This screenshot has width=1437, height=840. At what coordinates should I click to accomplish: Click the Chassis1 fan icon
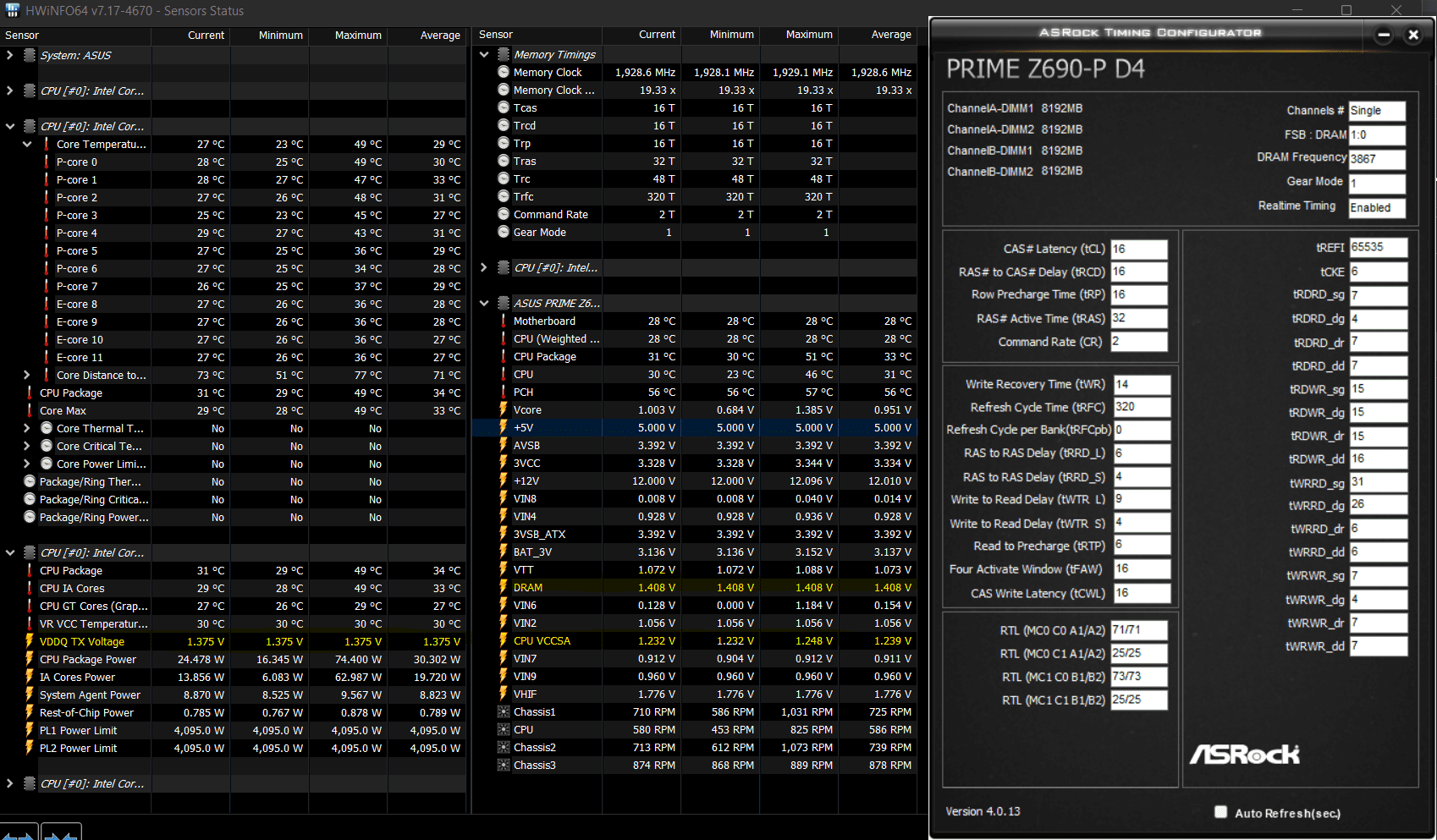click(x=504, y=711)
